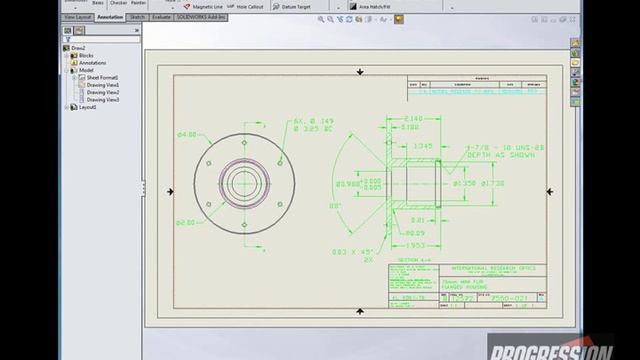This screenshot has height=360, width=640.
Task: Select the Layout1 tree item
Action: coord(88,107)
